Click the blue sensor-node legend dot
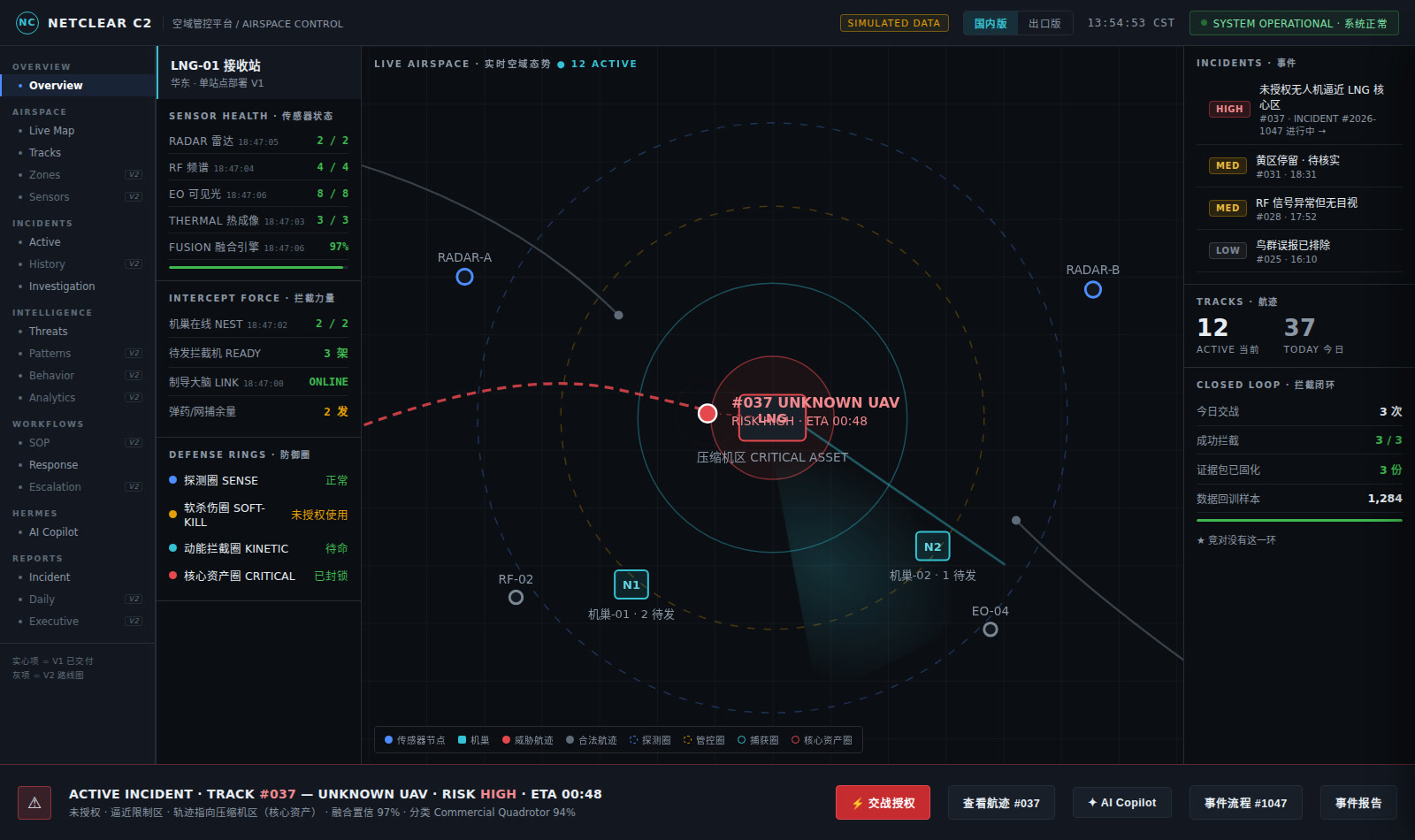This screenshot has height=840, width=1415. click(388, 740)
